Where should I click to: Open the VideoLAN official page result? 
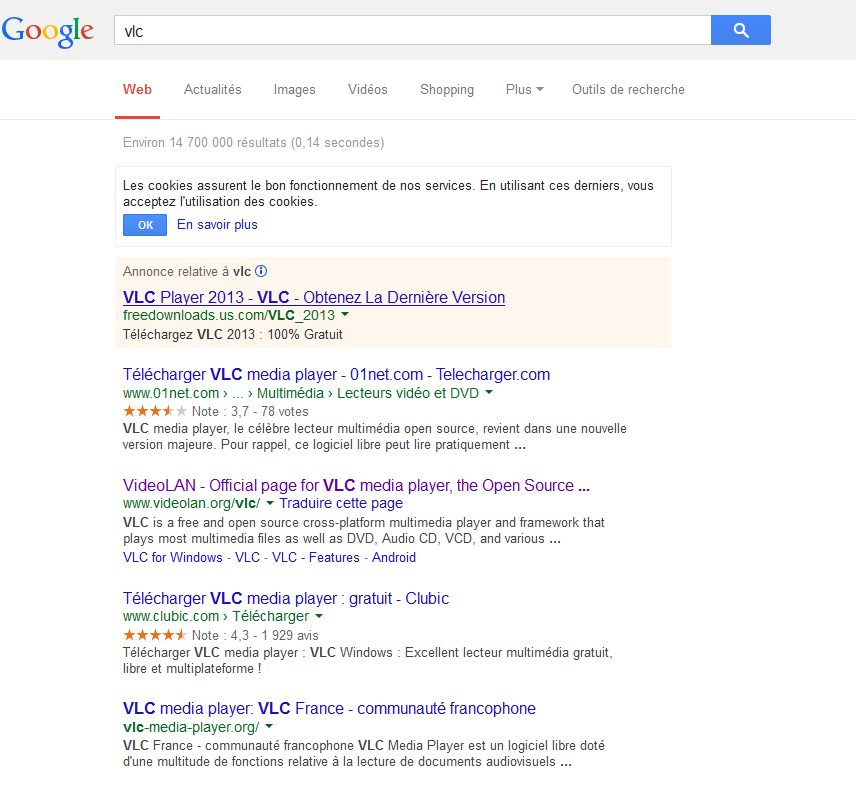point(356,485)
